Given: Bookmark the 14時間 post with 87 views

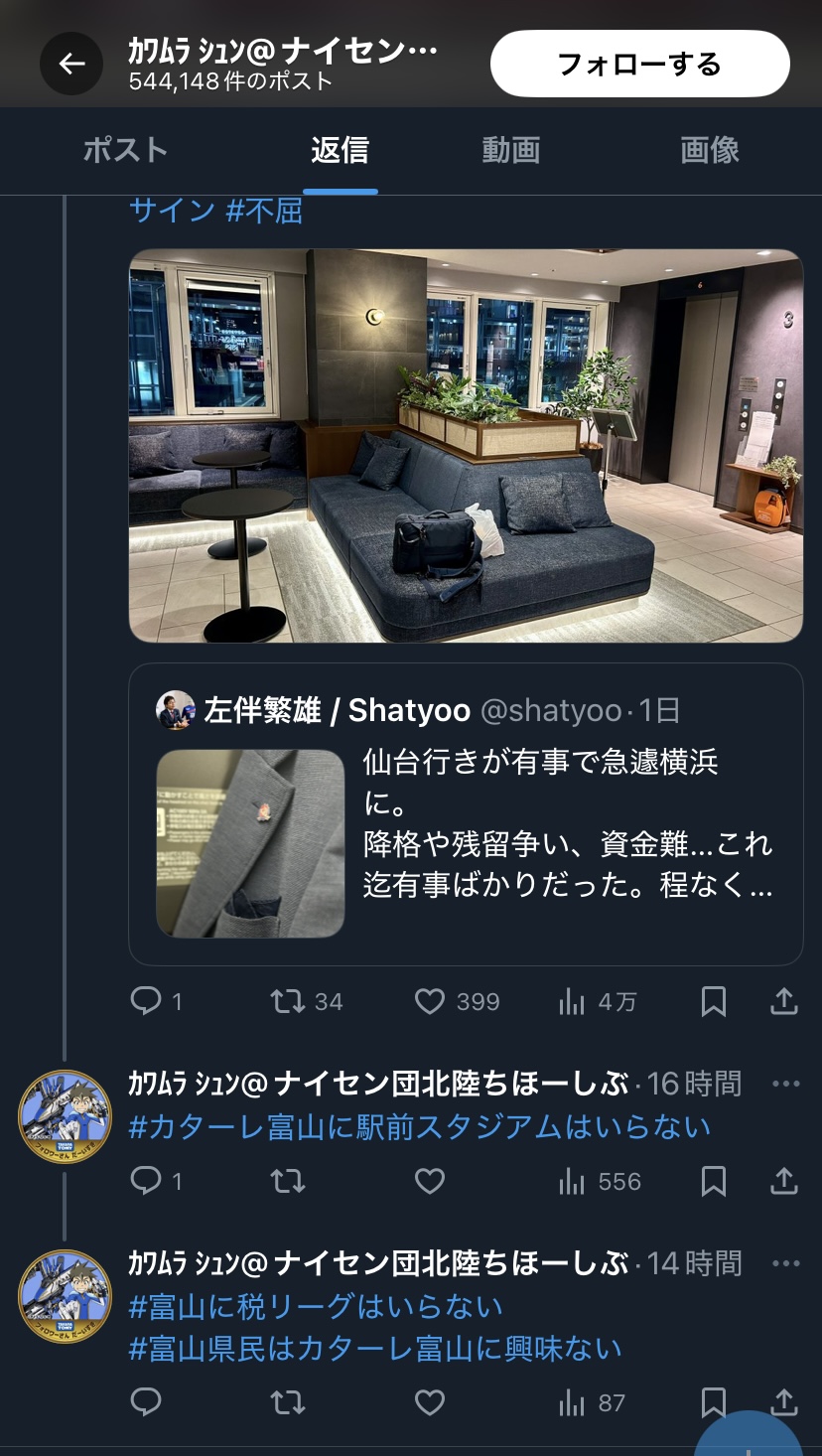Looking at the screenshot, I should coord(714,1402).
